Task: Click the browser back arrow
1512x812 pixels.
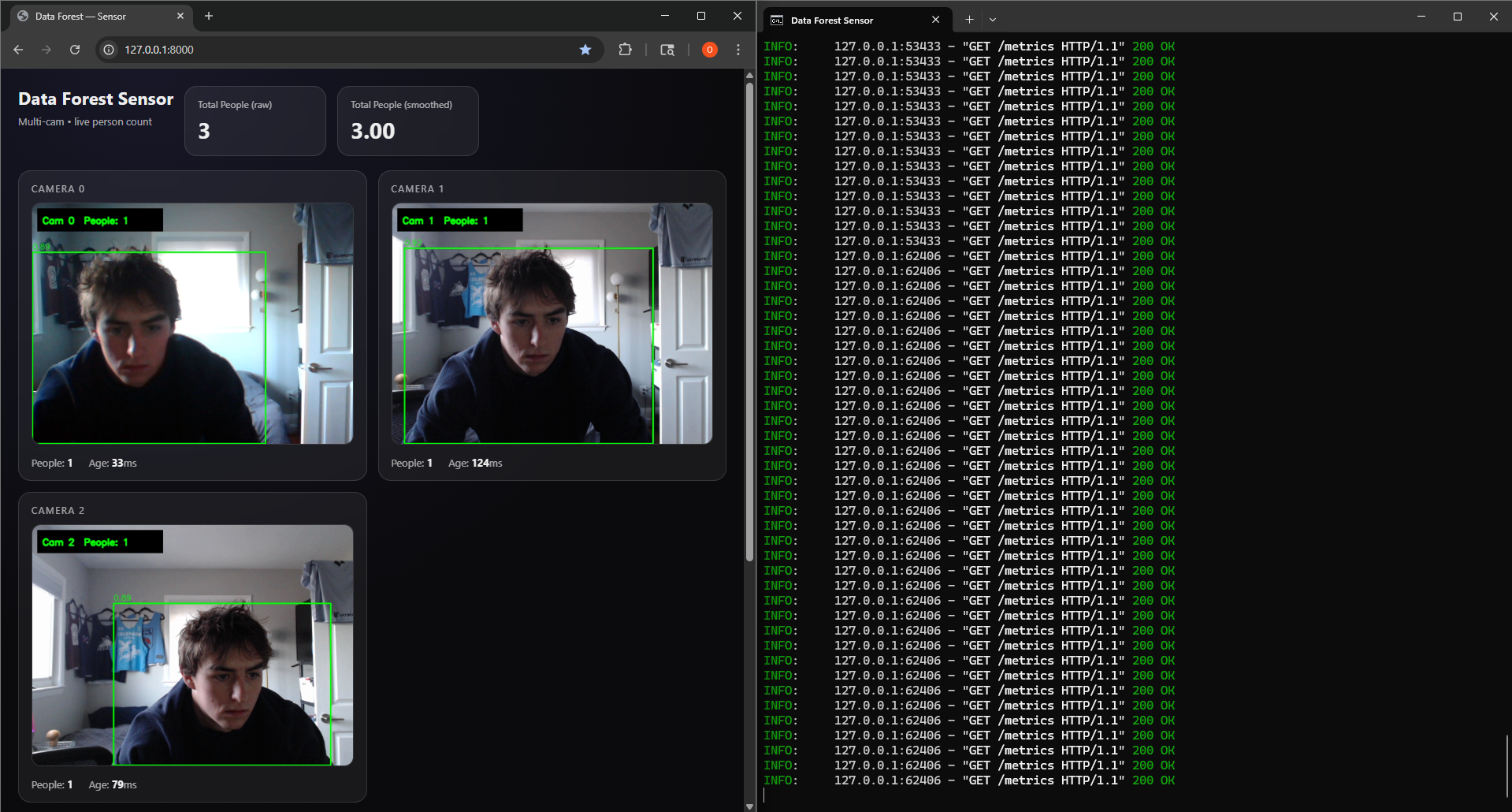Action: pyautogui.click(x=18, y=50)
